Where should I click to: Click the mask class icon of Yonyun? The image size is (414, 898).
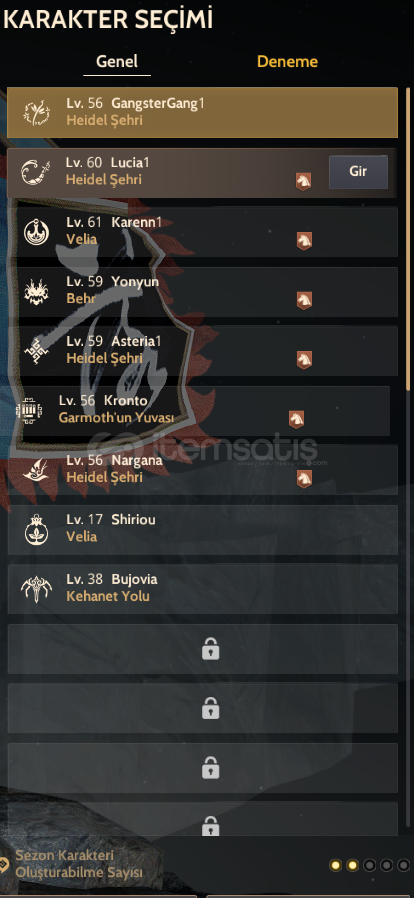(x=36, y=292)
